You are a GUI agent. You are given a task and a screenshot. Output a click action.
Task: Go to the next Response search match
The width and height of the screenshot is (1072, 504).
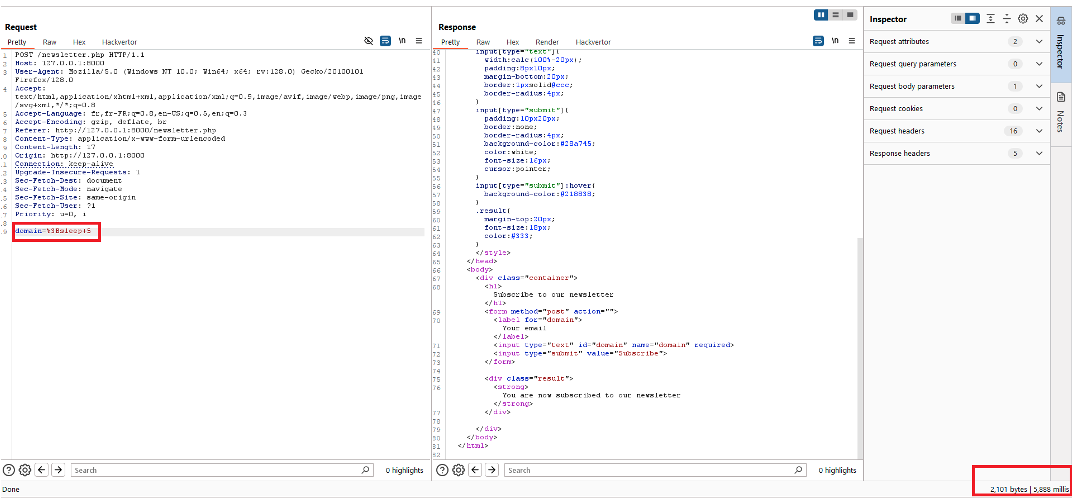491,470
